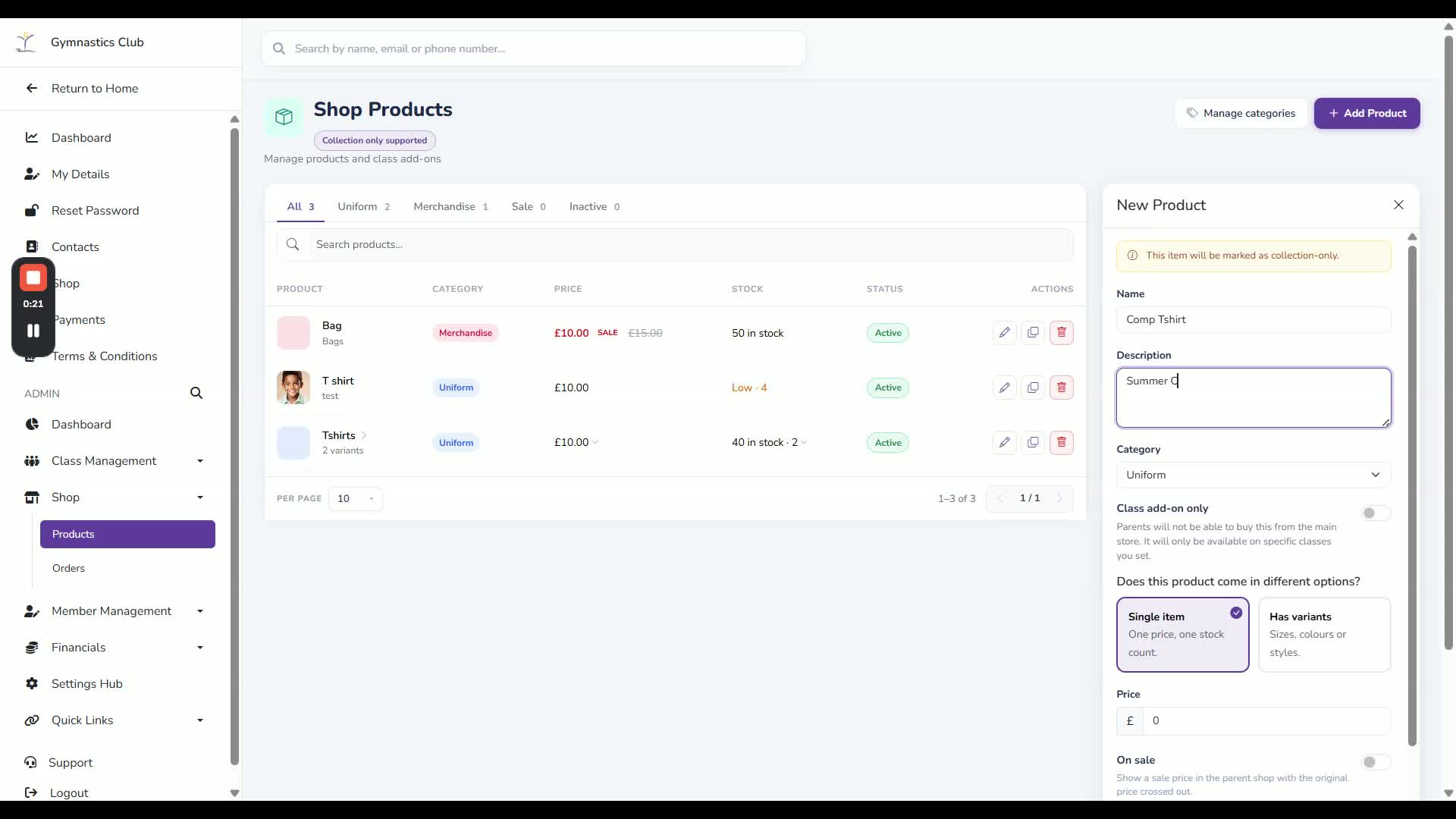
Task: Open admin search magnifier icon
Action: (196, 393)
